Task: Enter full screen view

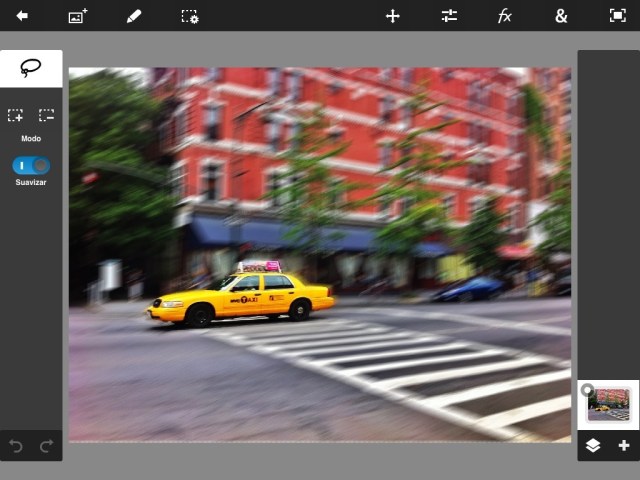Action: [x=617, y=16]
